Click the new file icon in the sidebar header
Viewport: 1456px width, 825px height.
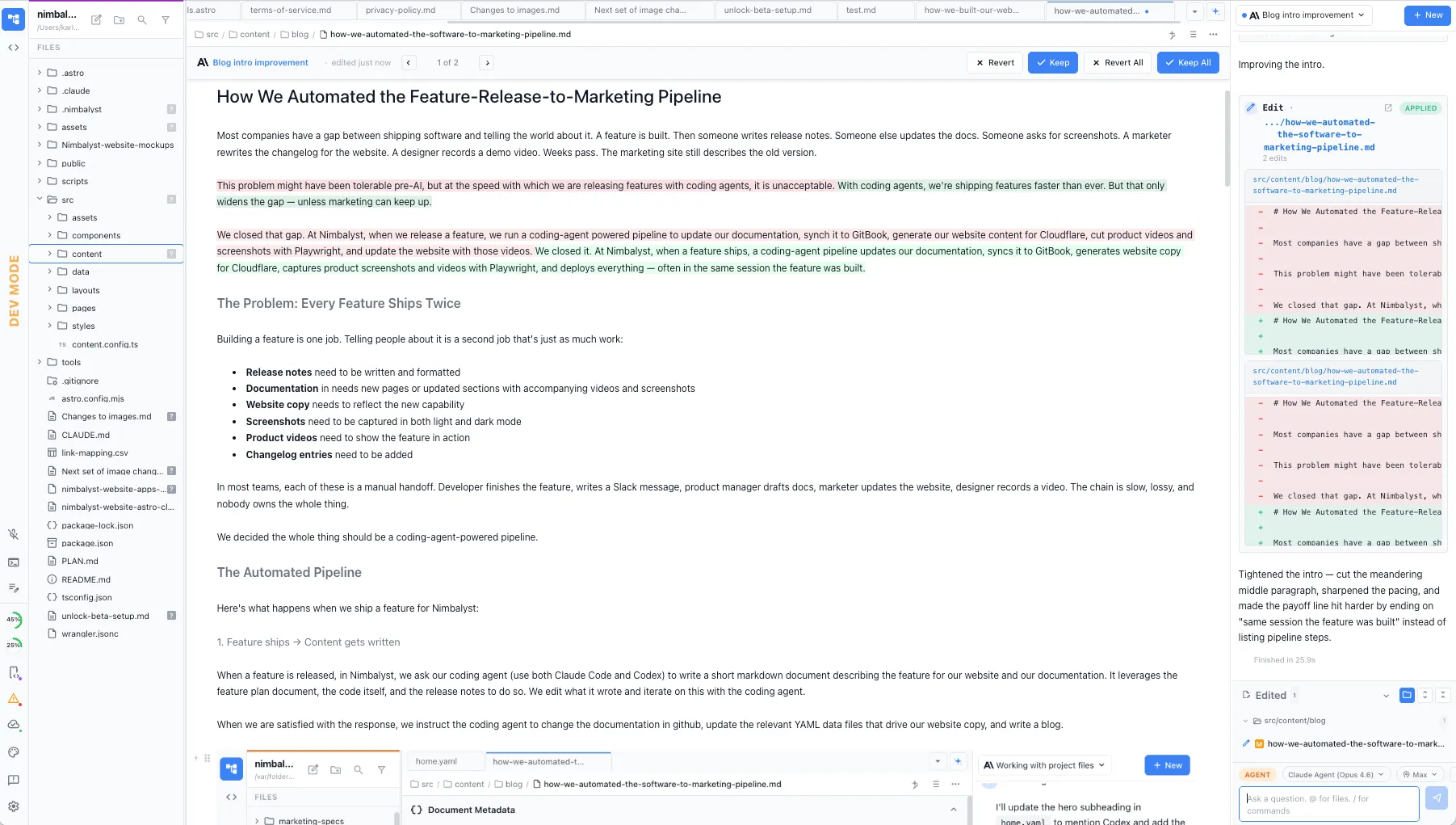pyautogui.click(x=96, y=20)
